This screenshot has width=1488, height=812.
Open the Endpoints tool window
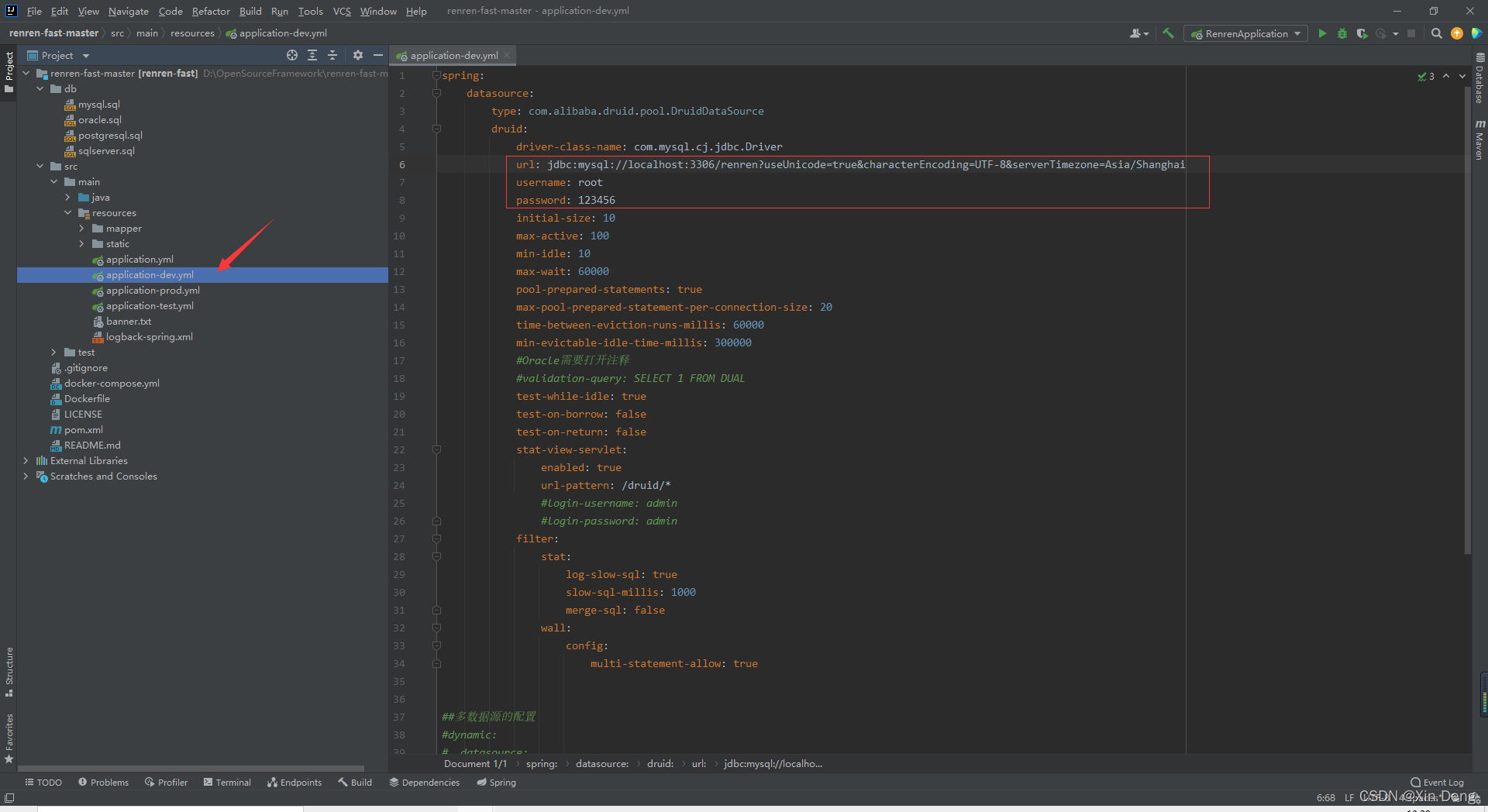click(x=294, y=783)
